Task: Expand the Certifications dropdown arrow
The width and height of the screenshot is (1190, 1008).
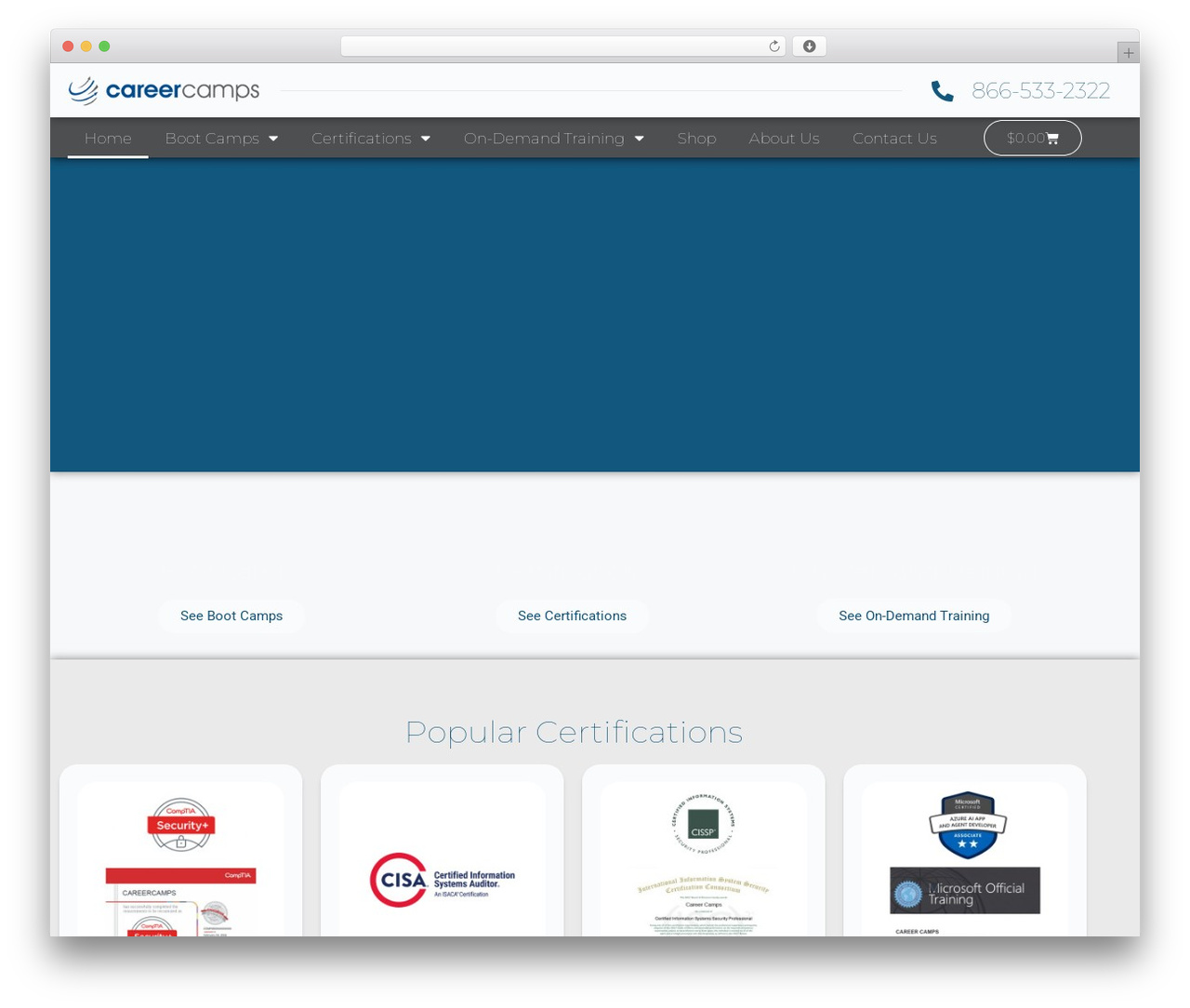Action: click(x=426, y=139)
